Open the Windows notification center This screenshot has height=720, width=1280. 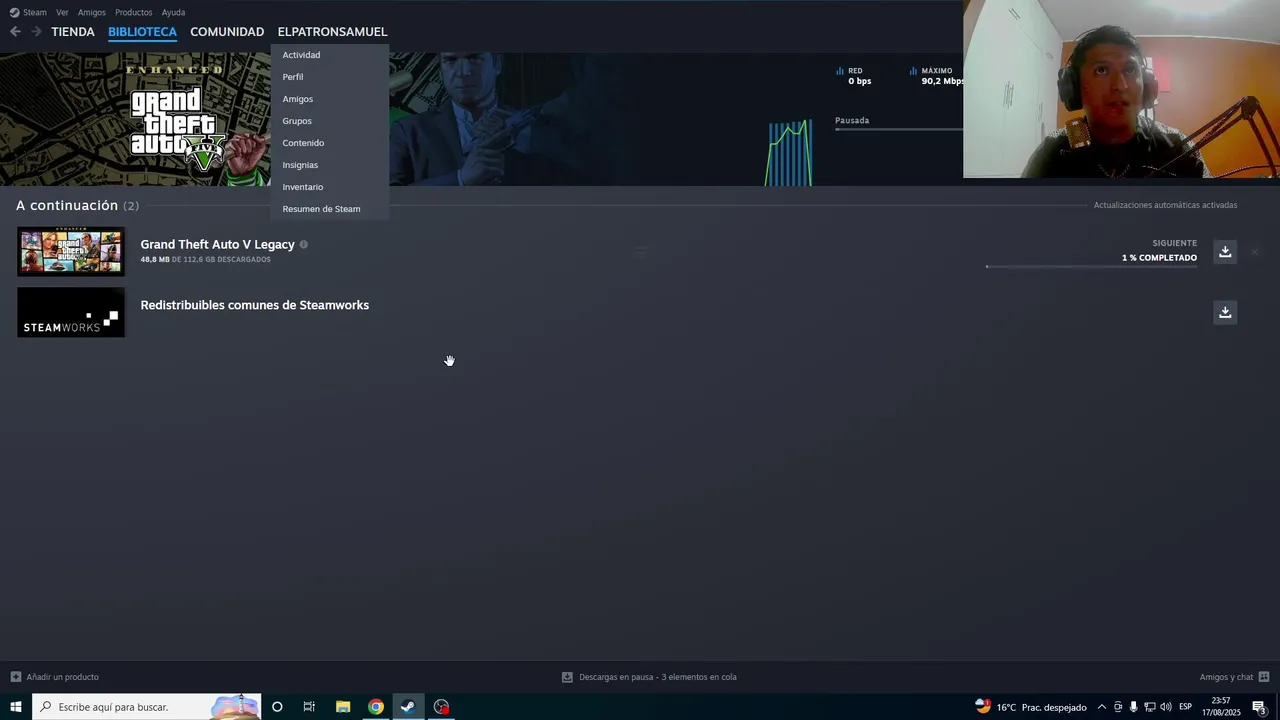tap(1260, 707)
